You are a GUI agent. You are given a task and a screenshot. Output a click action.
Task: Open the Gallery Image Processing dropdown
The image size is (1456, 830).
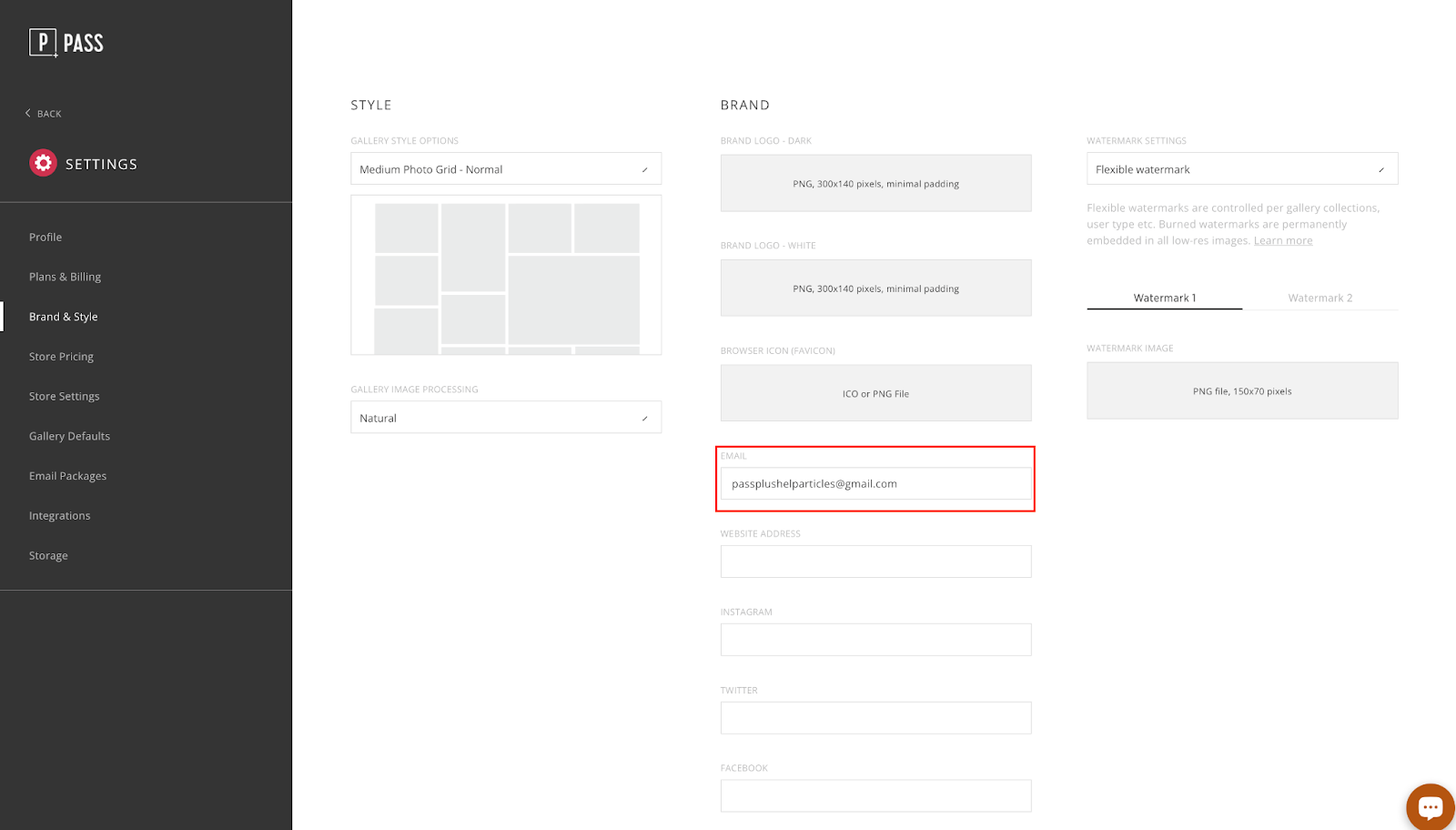coord(506,418)
